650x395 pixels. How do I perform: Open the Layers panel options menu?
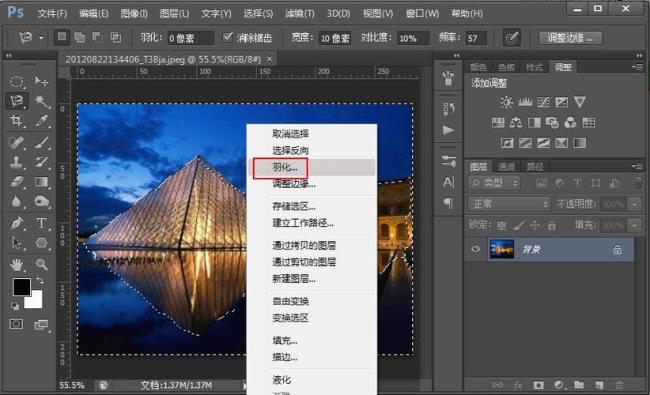point(638,166)
